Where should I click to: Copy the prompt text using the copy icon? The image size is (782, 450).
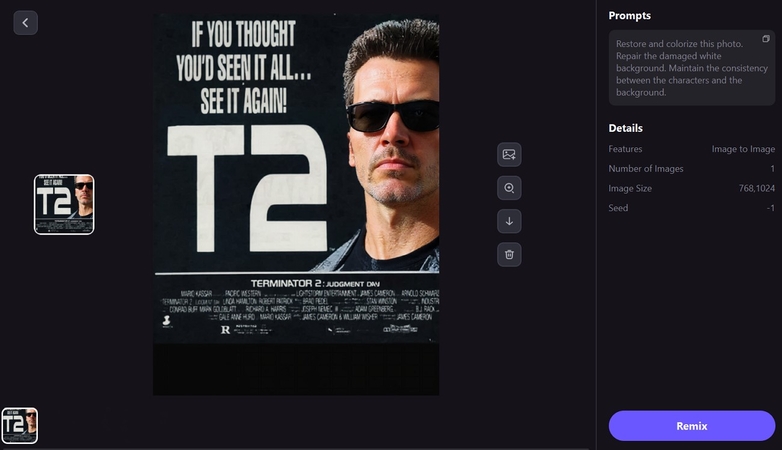[x=766, y=39]
